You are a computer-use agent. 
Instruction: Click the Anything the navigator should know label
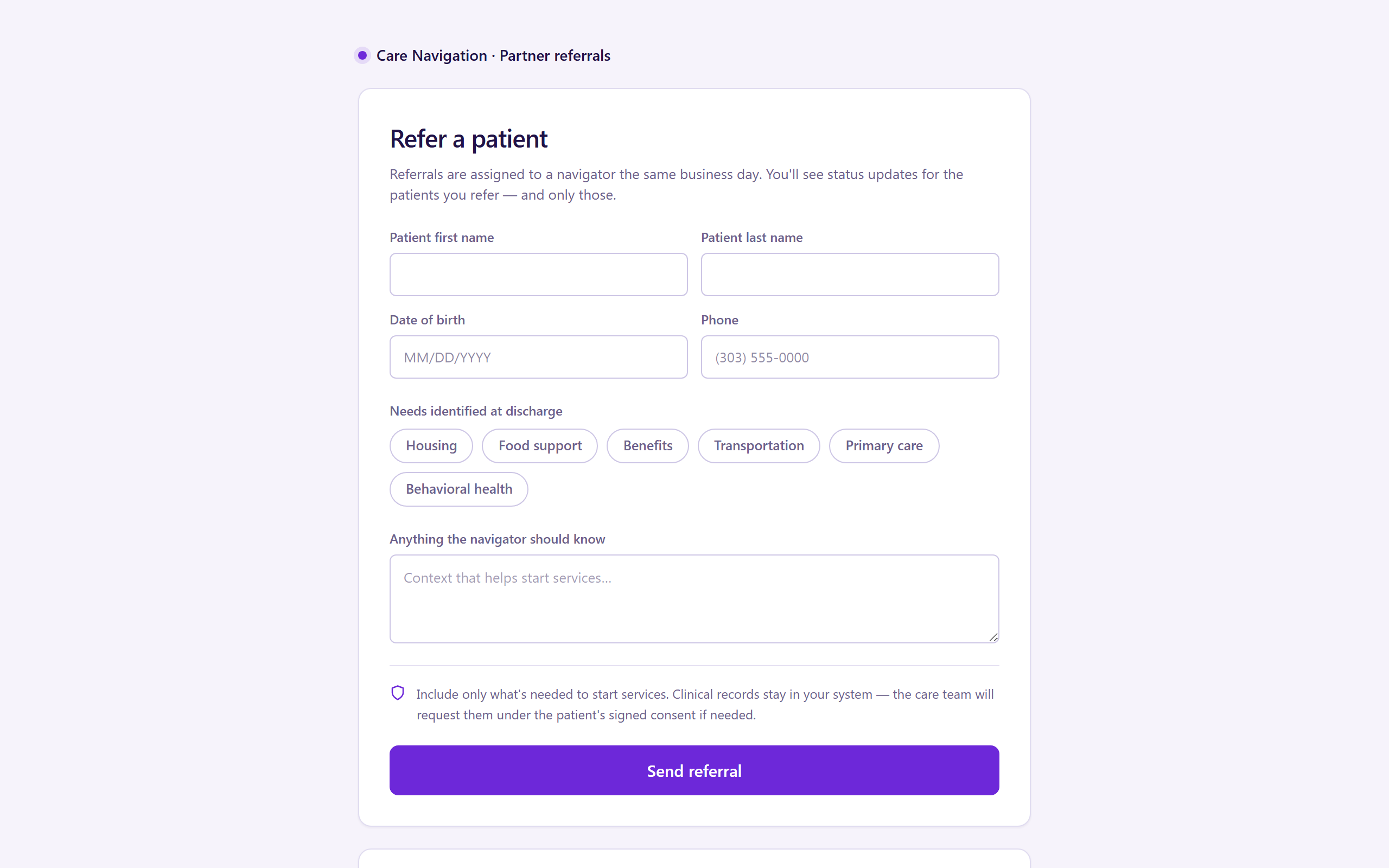tap(497, 539)
